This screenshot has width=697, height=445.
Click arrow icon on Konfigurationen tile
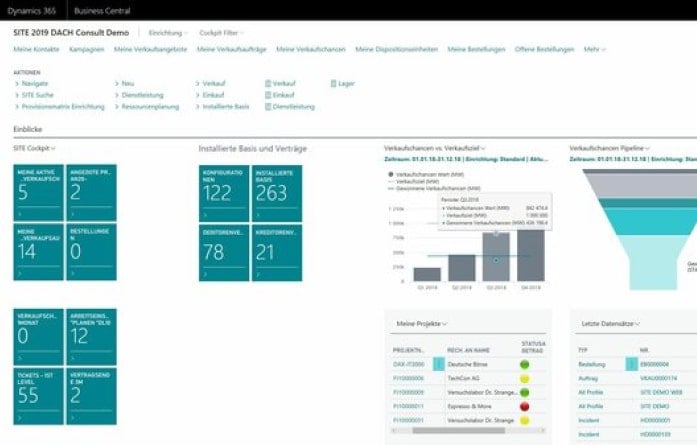click(x=205, y=215)
